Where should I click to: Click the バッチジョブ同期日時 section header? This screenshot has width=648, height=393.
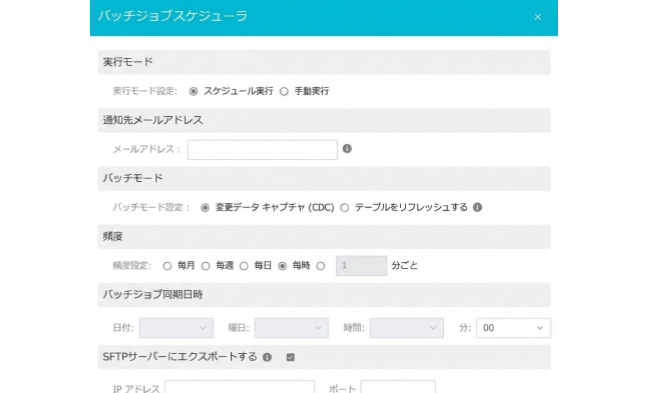click(x=324, y=295)
